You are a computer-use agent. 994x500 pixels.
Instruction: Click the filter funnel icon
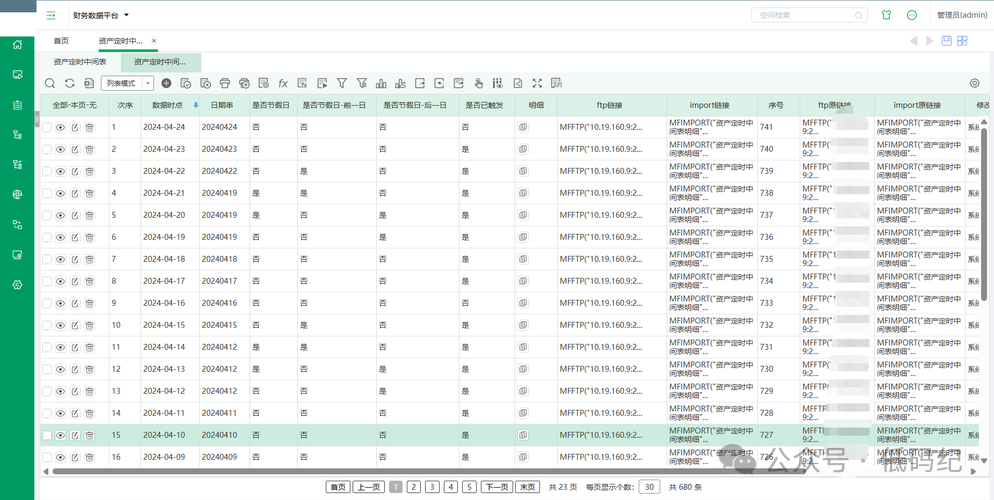341,84
